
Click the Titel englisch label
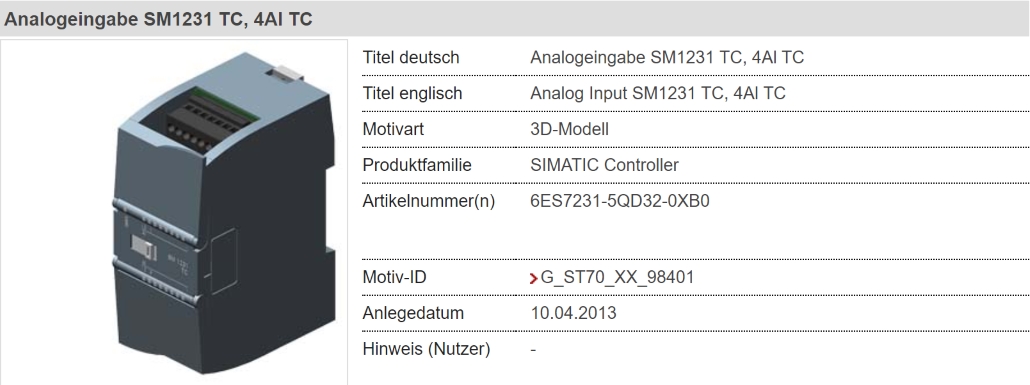pos(412,94)
